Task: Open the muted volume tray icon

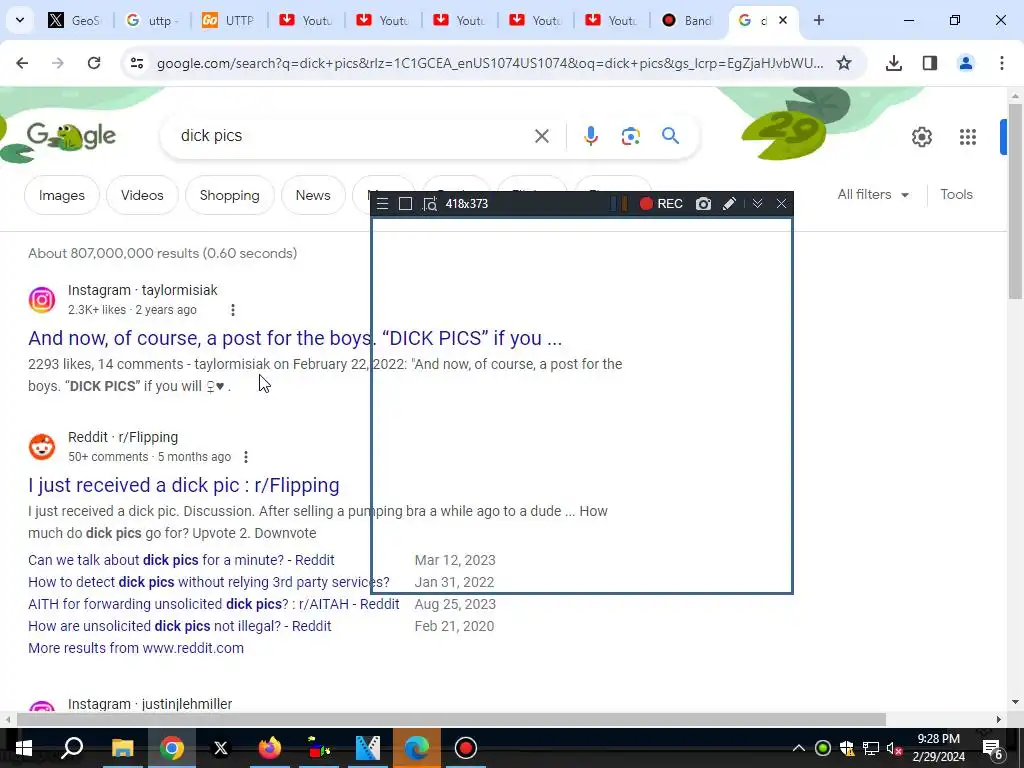Action: point(894,748)
